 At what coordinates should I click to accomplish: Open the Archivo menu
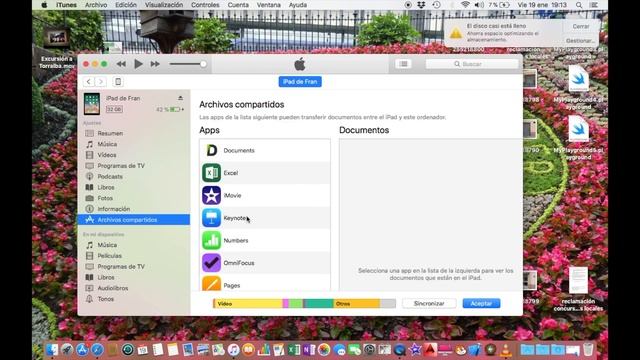96,5
